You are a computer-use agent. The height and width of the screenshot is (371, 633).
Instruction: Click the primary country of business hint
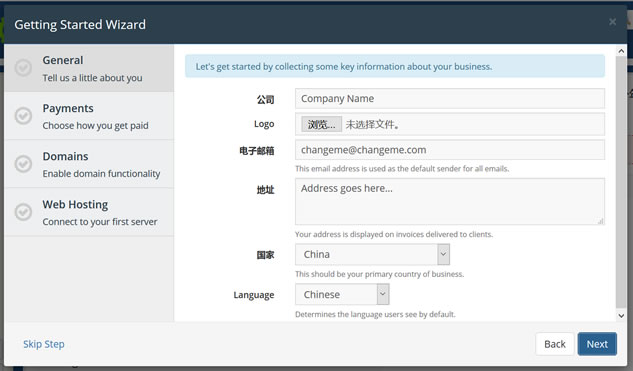click(x=379, y=274)
